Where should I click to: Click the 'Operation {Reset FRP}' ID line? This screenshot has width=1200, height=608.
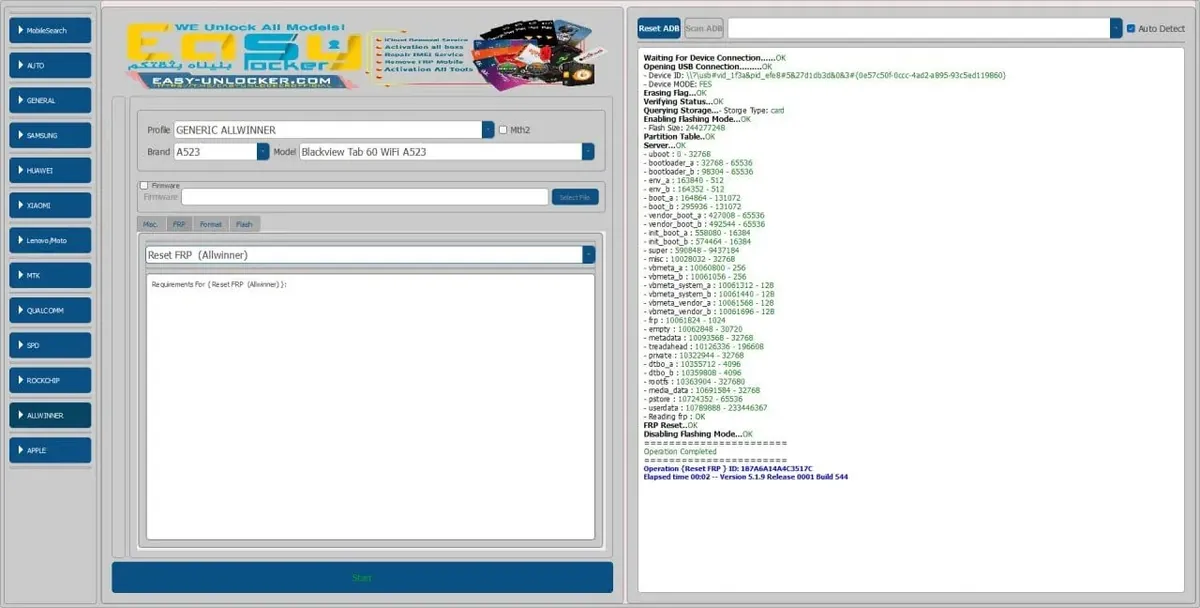[728, 469]
